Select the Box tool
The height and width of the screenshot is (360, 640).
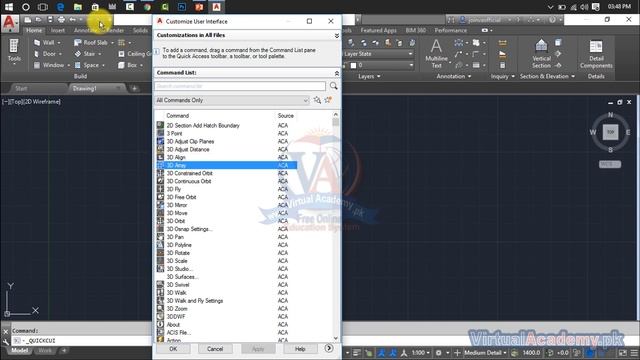tap(128, 65)
